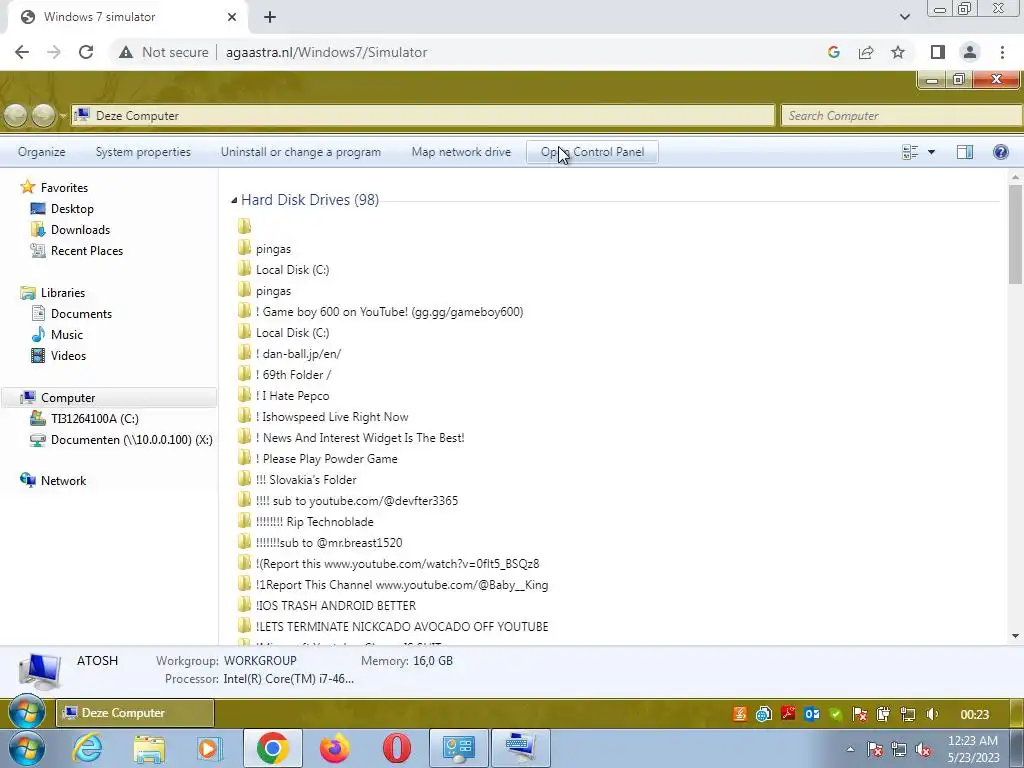Screen dimensions: 1024x768
Task: Click explorer forward navigation button
Action: pos(43,116)
